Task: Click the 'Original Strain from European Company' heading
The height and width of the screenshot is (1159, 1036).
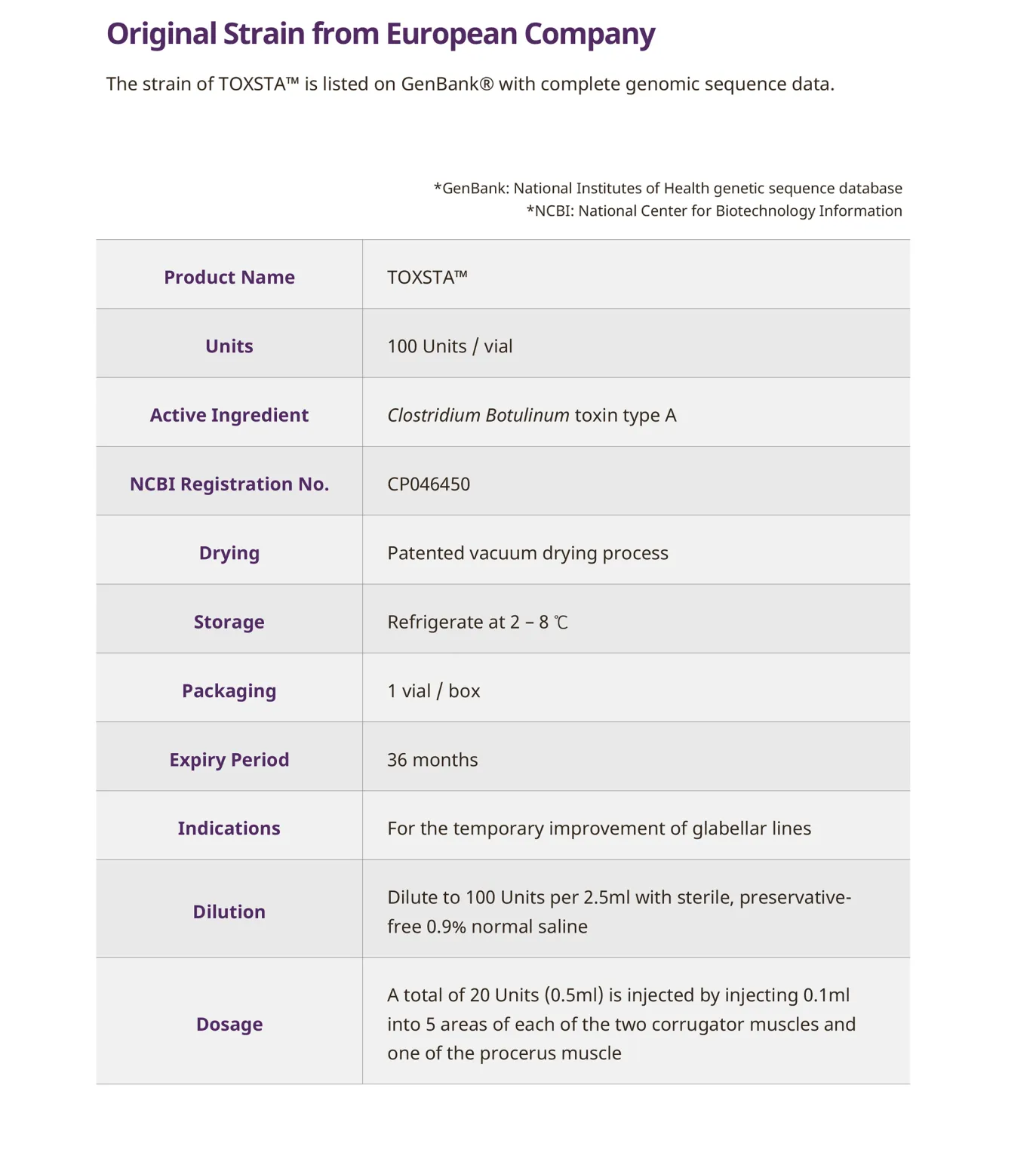Action: point(380,35)
